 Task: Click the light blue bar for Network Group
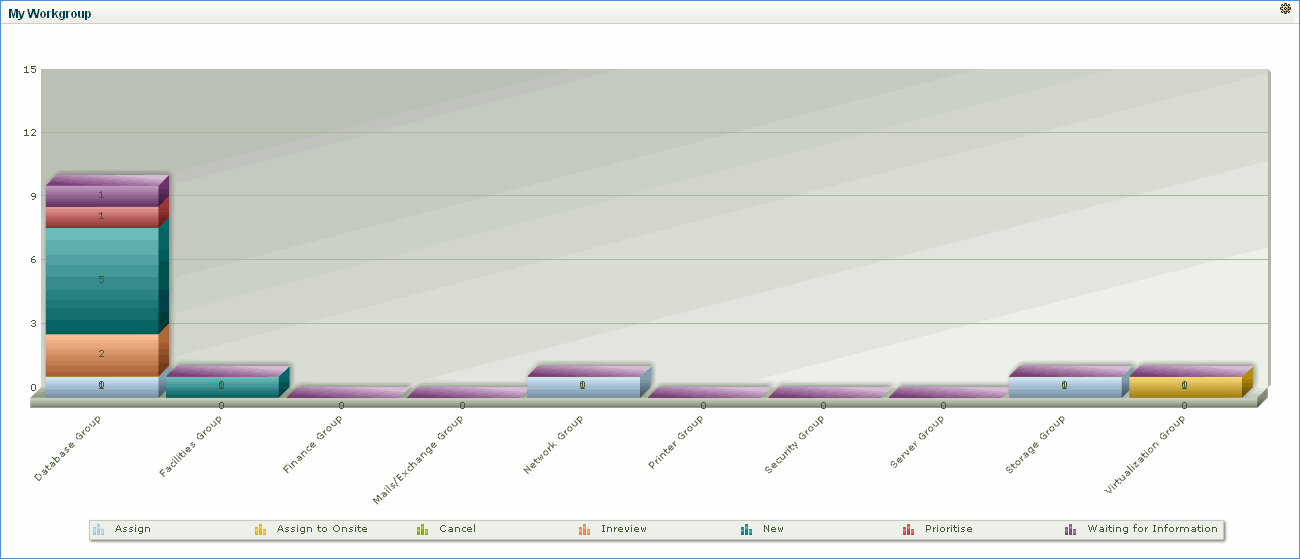(x=582, y=387)
